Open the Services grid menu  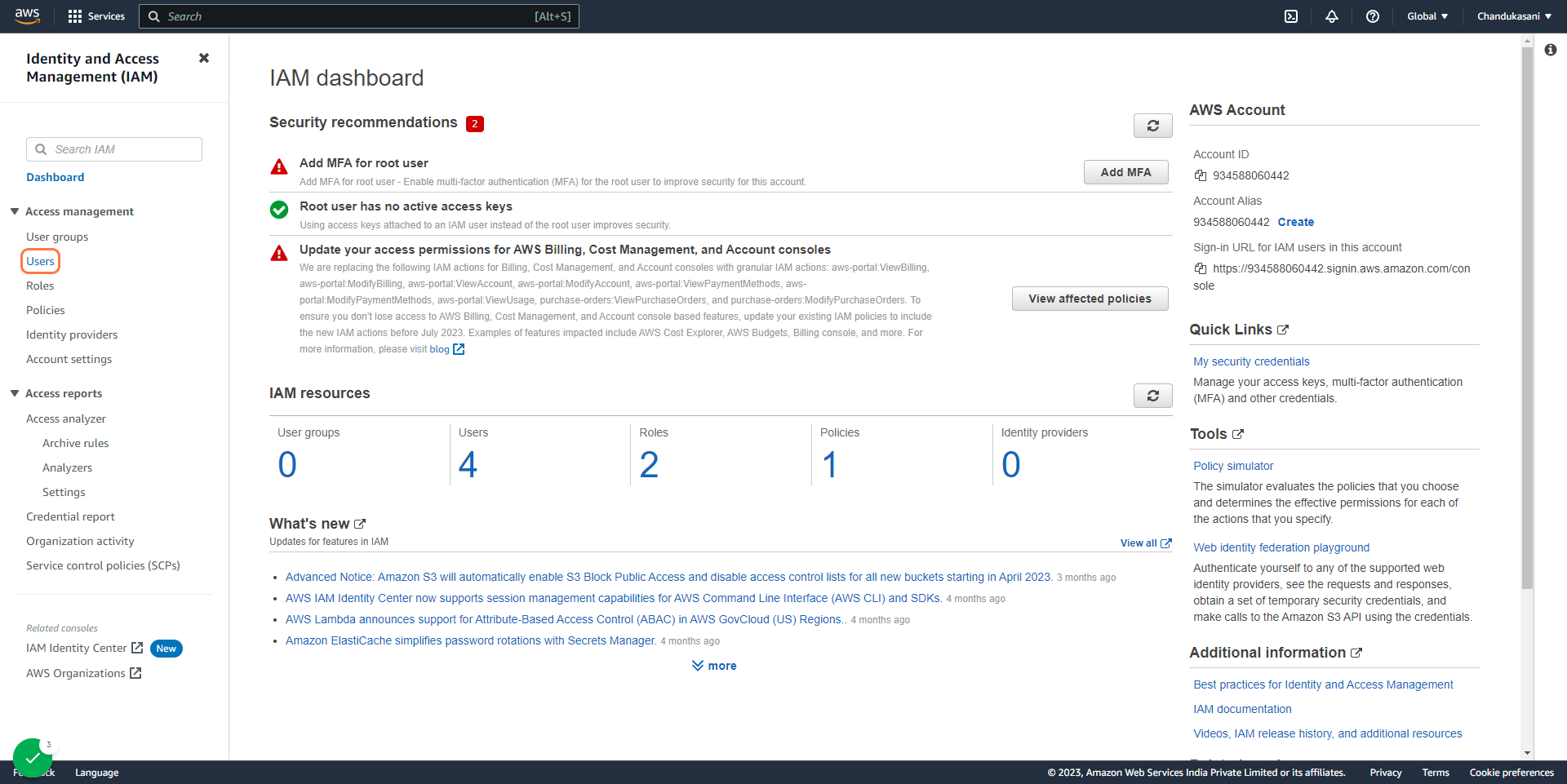pos(96,16)
